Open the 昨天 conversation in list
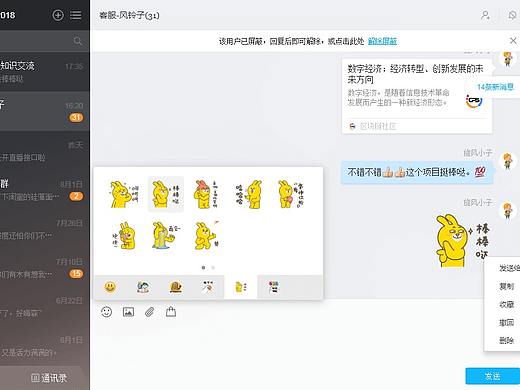This screenshot has width=520, height=390. 45,150
